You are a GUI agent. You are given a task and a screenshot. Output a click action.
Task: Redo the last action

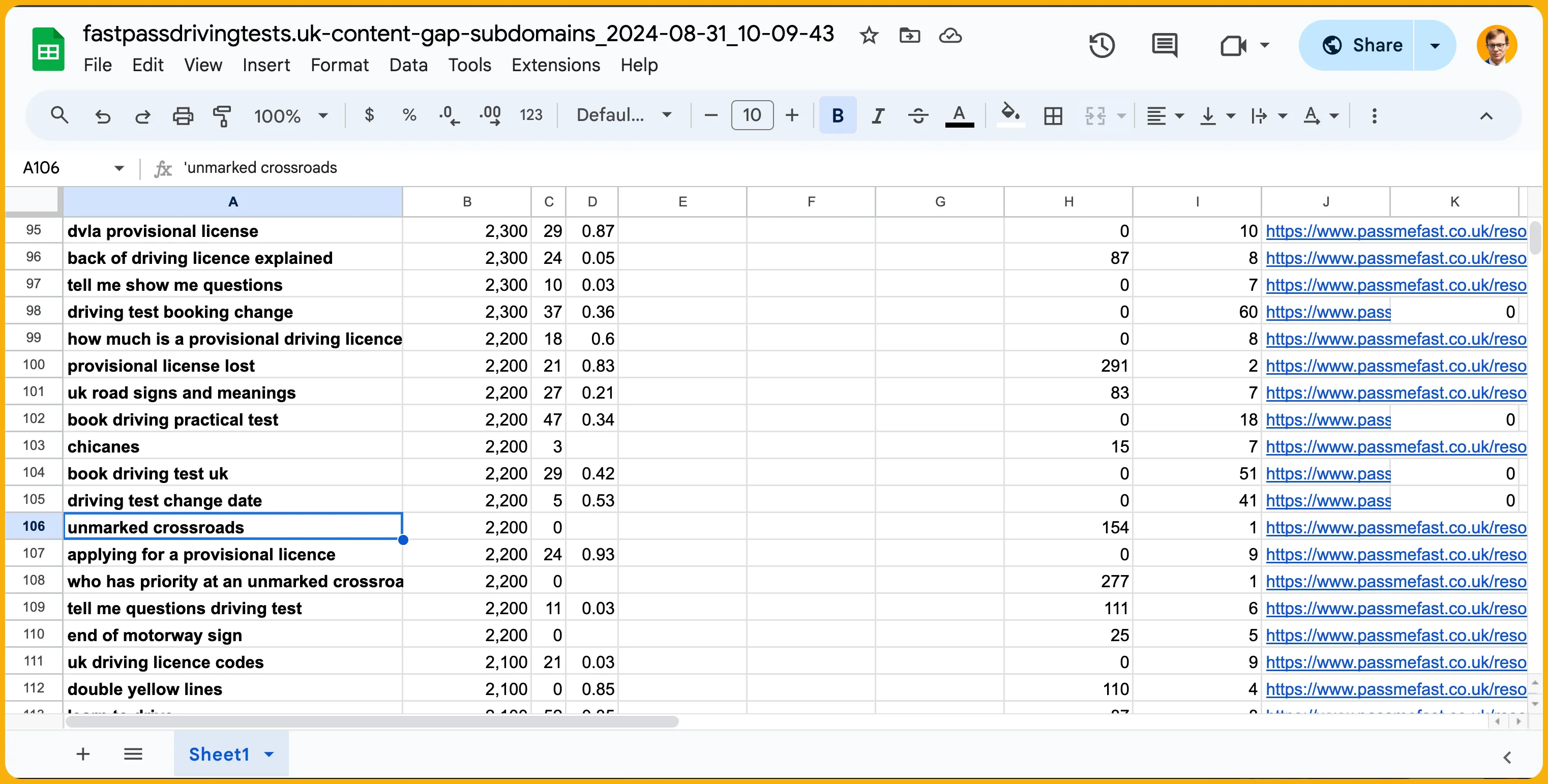tap(142, 115)
